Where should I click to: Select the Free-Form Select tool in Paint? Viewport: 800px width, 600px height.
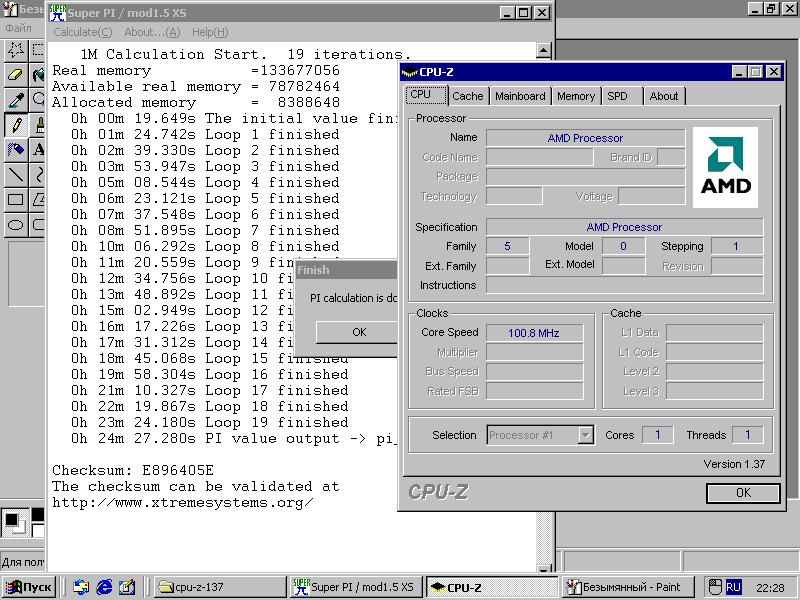(16, 50)
